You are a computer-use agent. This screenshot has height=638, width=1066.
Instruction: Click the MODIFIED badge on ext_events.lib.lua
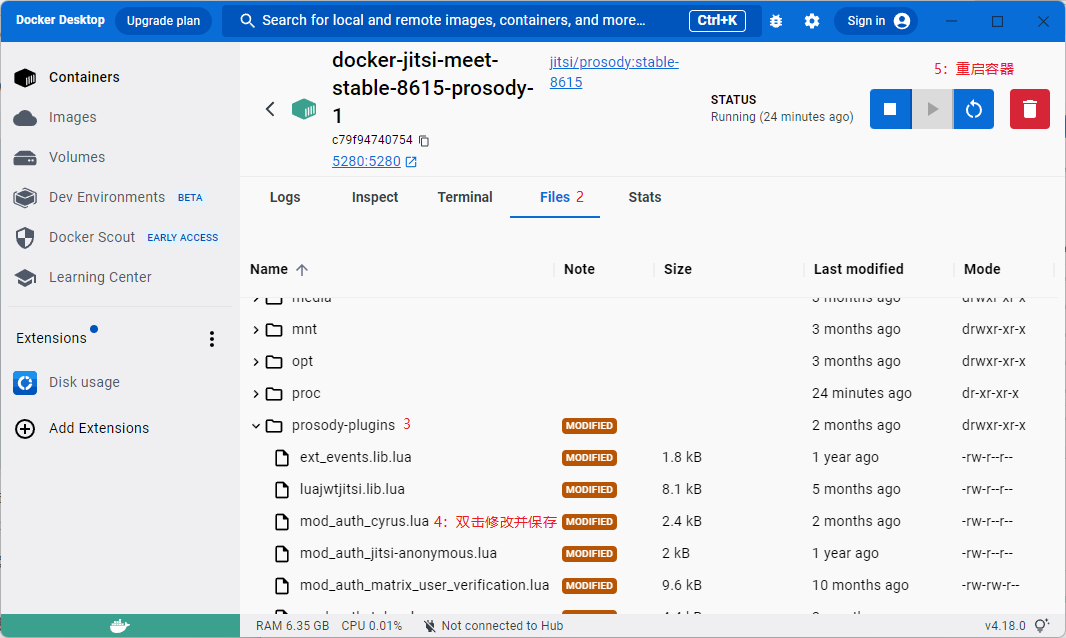[589, 458]
